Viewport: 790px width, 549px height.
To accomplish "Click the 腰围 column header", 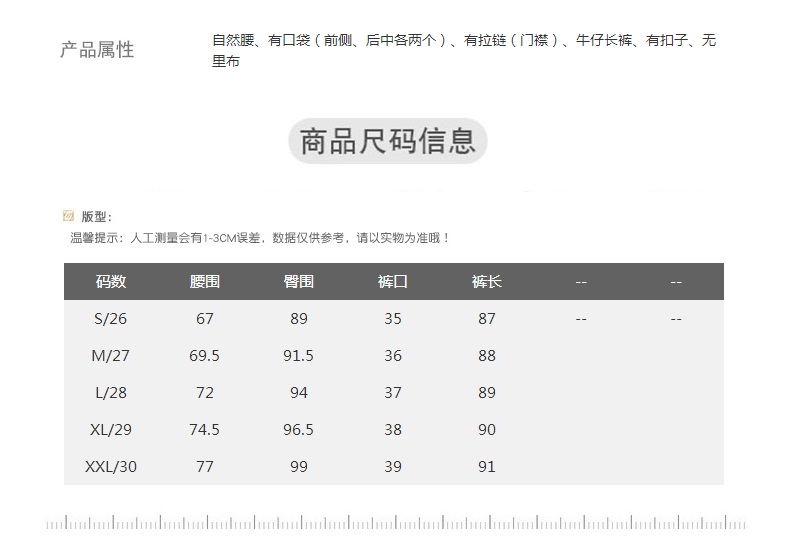I will click(x=205, y=282).
